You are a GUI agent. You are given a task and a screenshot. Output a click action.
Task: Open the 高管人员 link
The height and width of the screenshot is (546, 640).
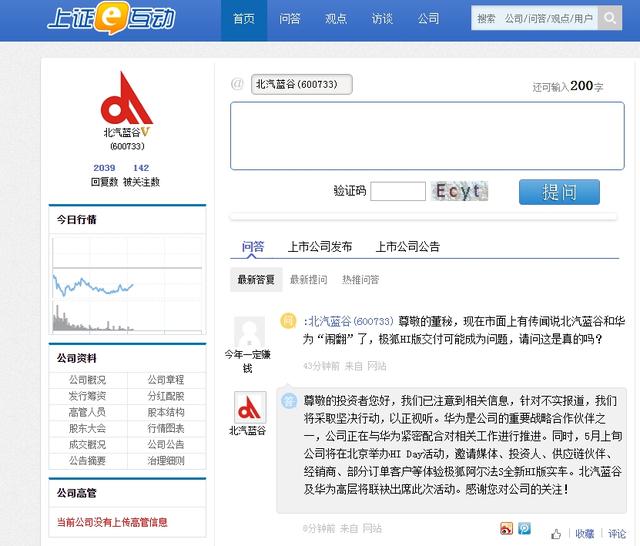[87, 412]
